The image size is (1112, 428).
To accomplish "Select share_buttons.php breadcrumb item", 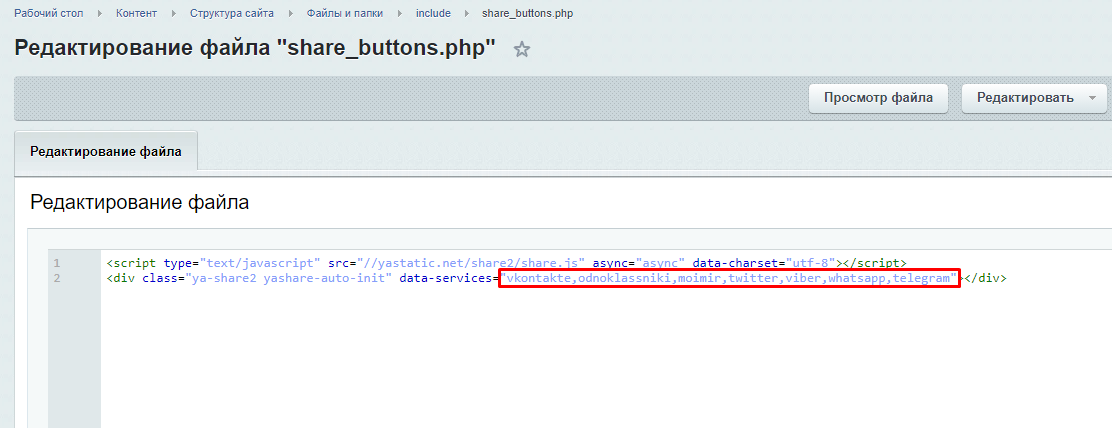I will pos(528,13).
